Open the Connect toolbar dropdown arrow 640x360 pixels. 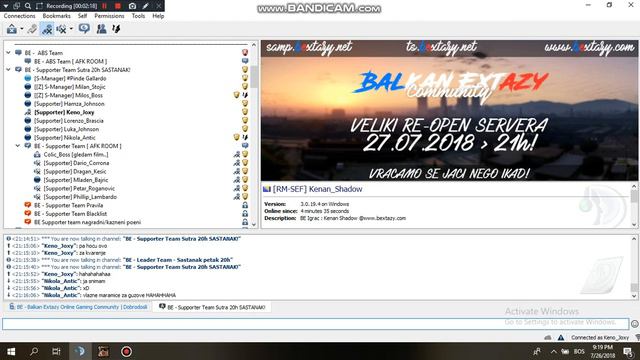point(22,29)
